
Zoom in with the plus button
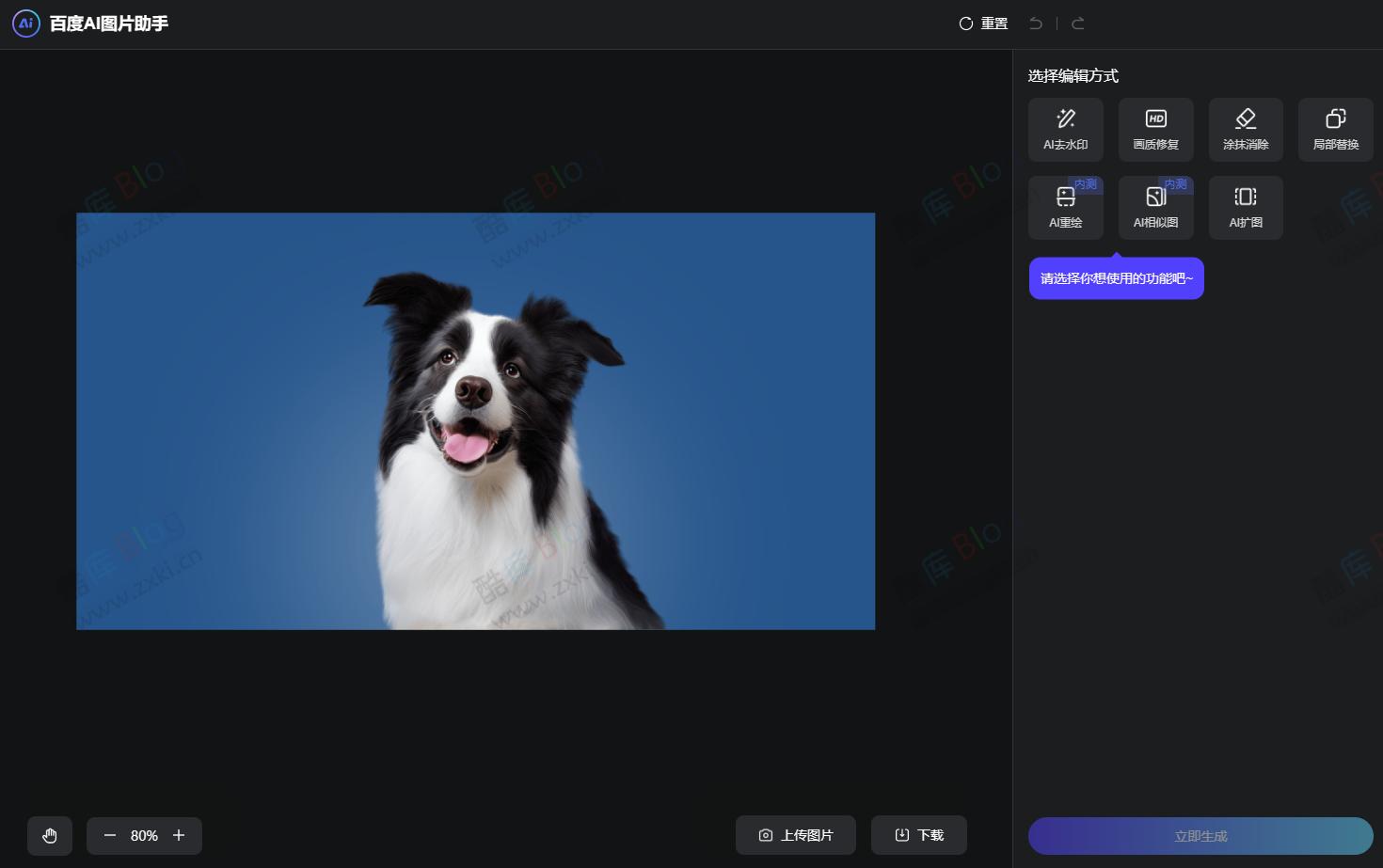[179, 835]
